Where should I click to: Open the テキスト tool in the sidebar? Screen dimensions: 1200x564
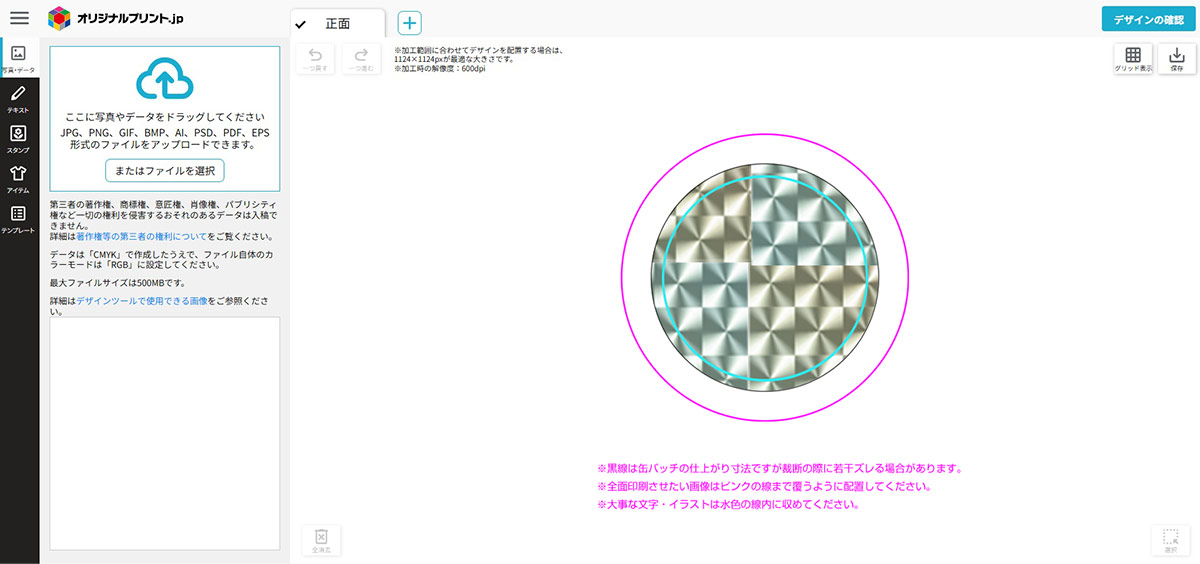point(18,98)
